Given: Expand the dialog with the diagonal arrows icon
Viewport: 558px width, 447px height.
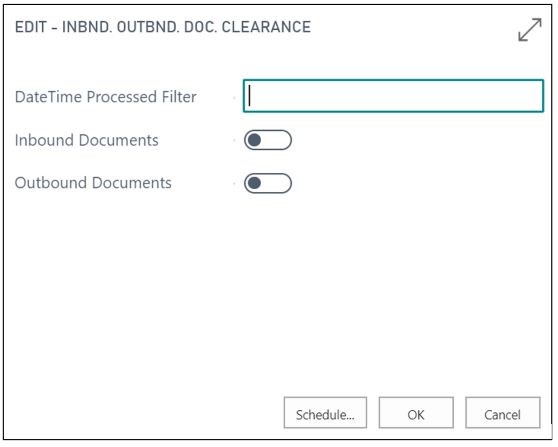Looking at the screenshot, I should (x=530, y=30).
